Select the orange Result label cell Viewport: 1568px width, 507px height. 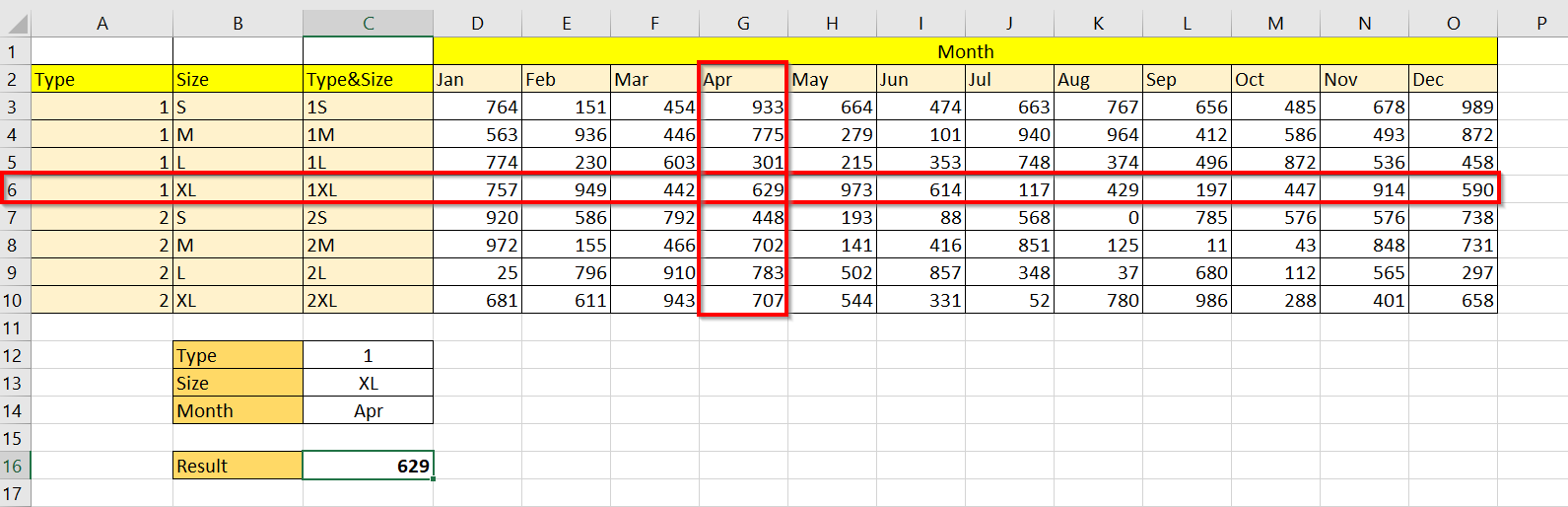click(238, 466)
